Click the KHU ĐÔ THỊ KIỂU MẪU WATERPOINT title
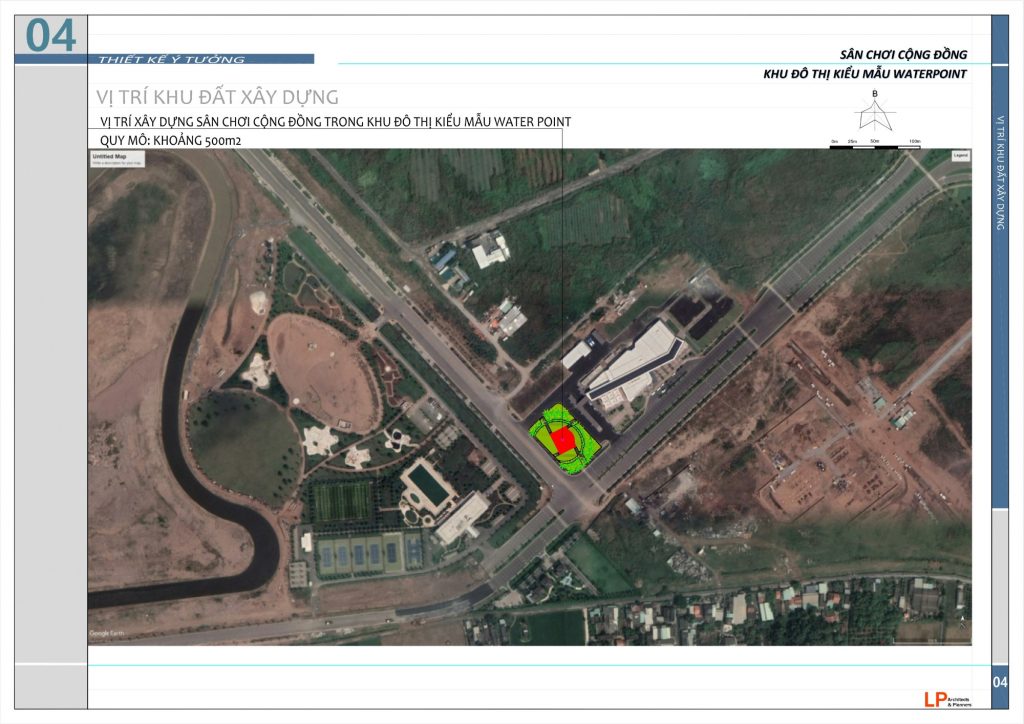 864,74
